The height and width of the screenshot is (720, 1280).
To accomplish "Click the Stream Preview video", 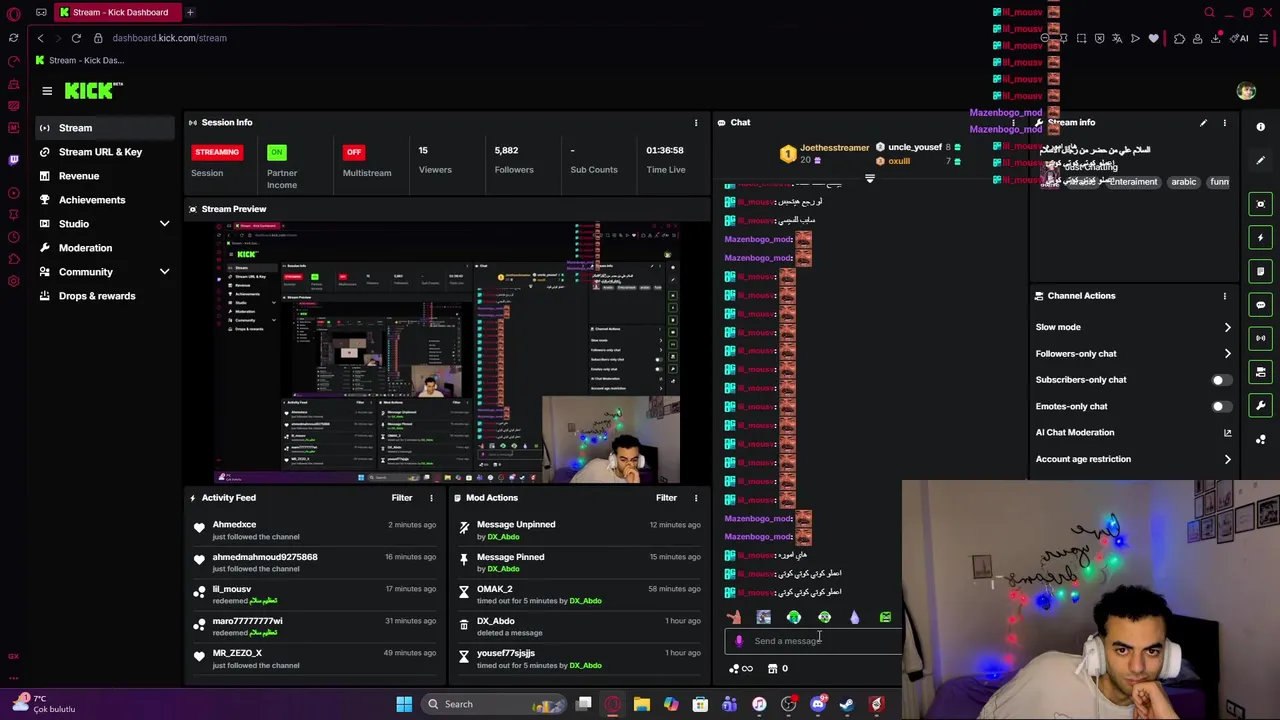I will coord(447,353).
